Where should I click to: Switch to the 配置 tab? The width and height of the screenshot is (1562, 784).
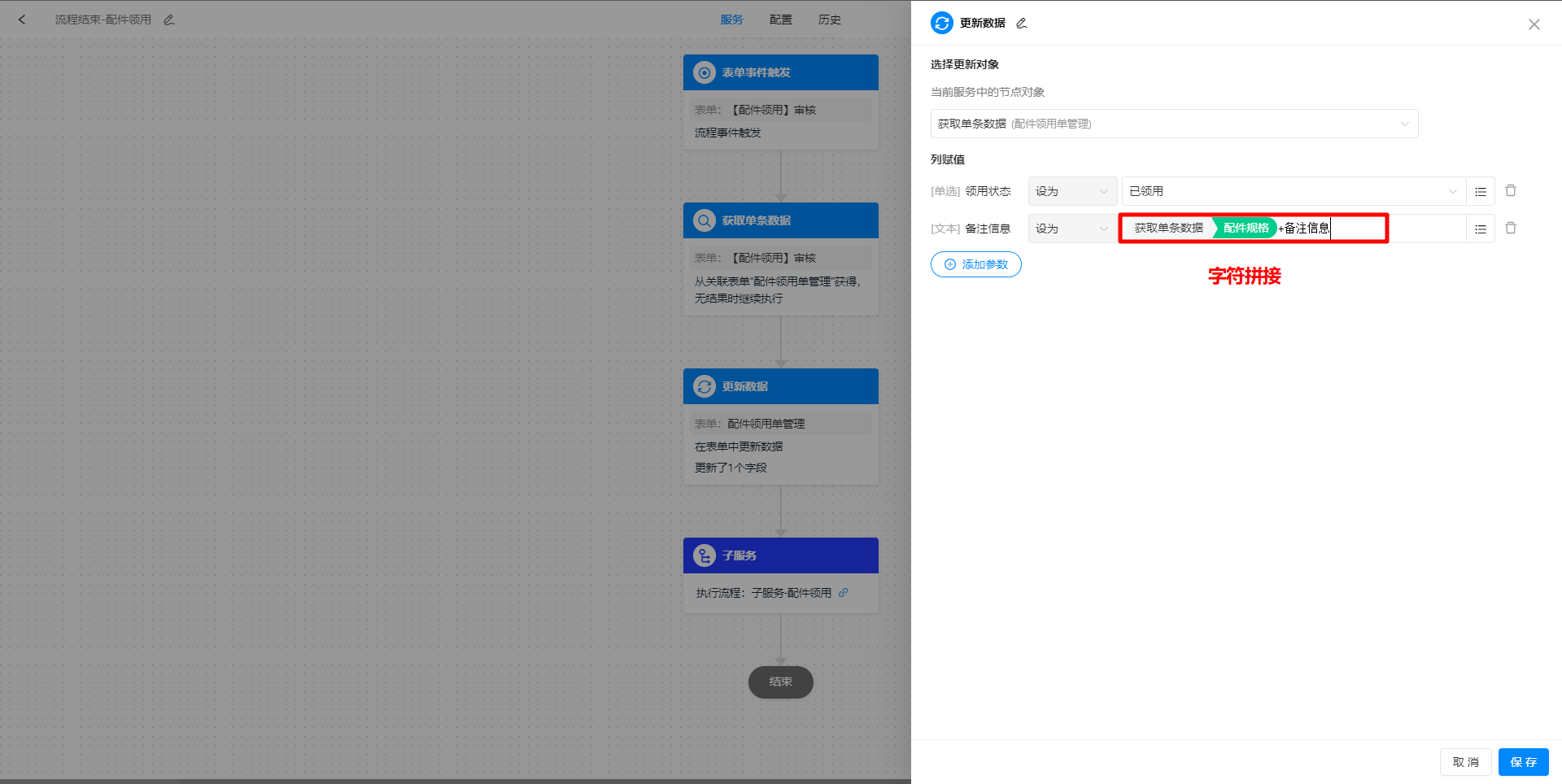pos(781,20)
